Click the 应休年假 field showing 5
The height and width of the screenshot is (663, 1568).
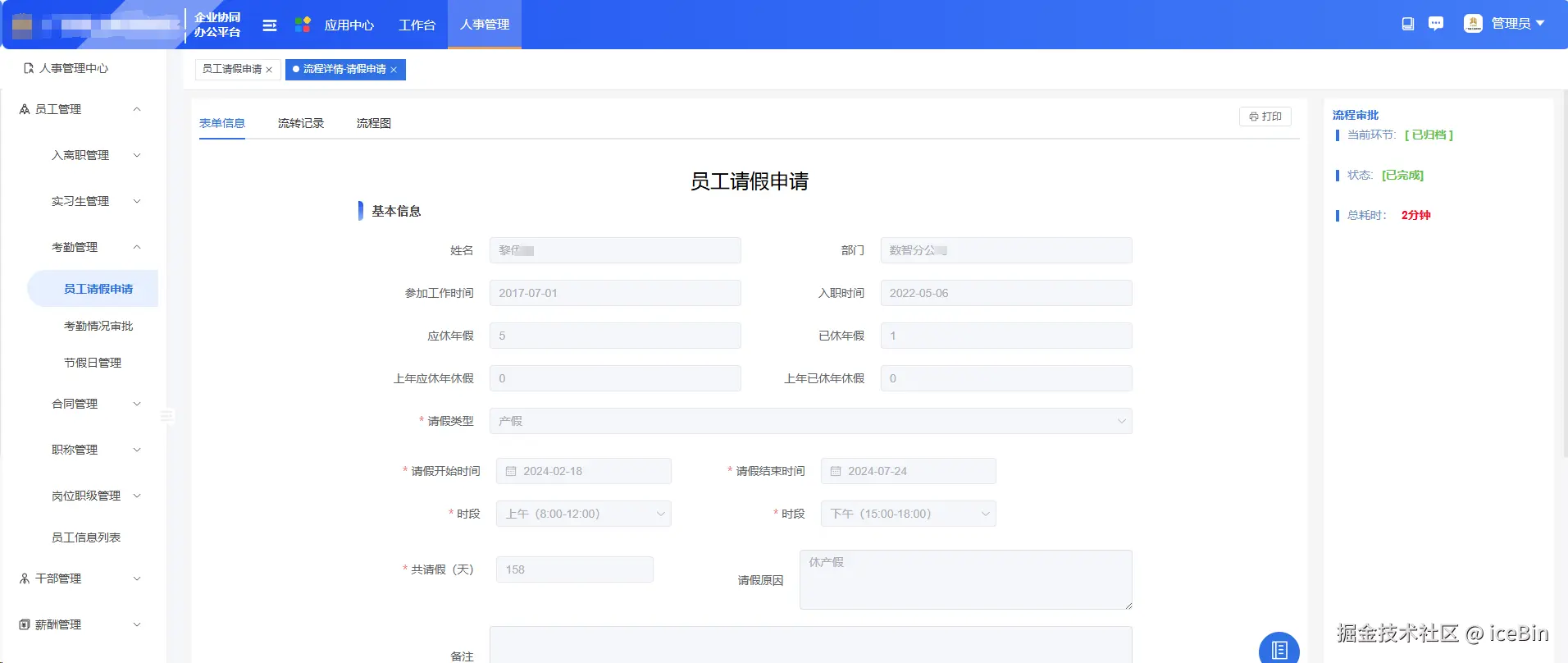[x=615, y=336]
